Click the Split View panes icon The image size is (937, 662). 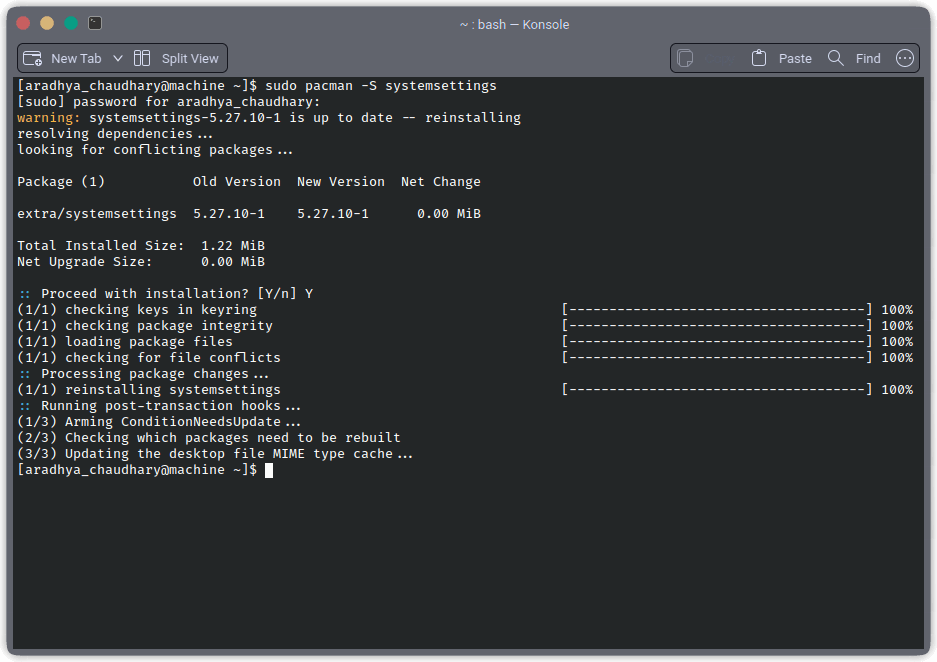coord(142,58)
